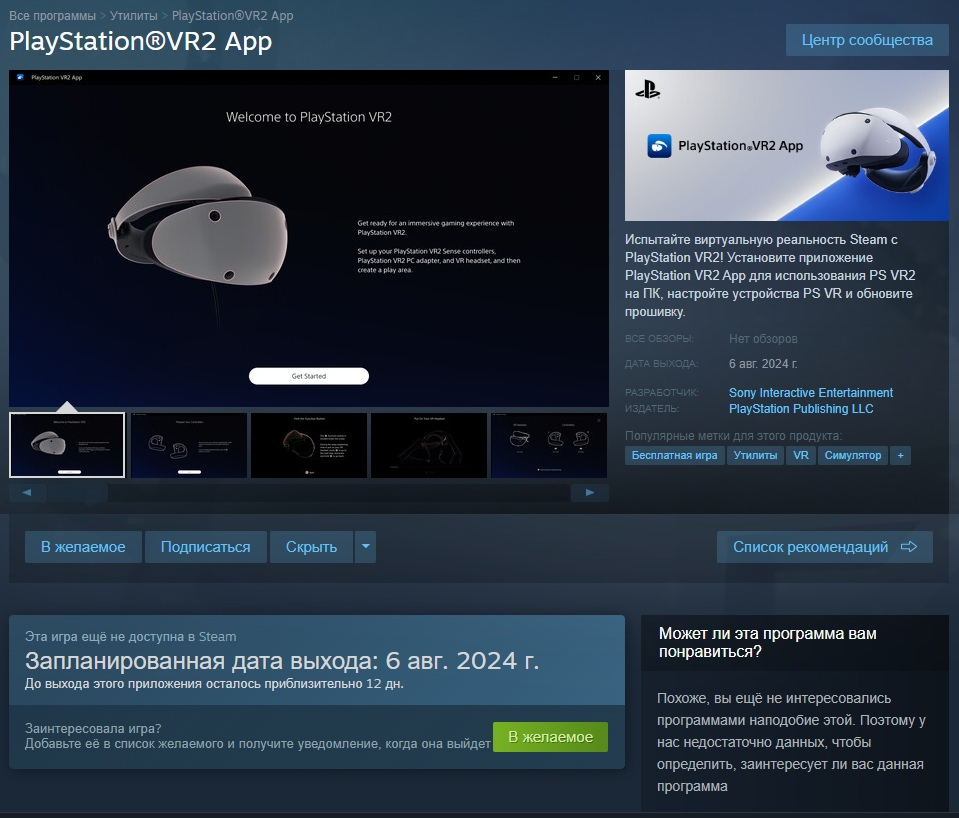Viewport: 959px width, 818px height.
Task: Click the PlayStation VR2 App header banner image
Action: click(787, 146)
